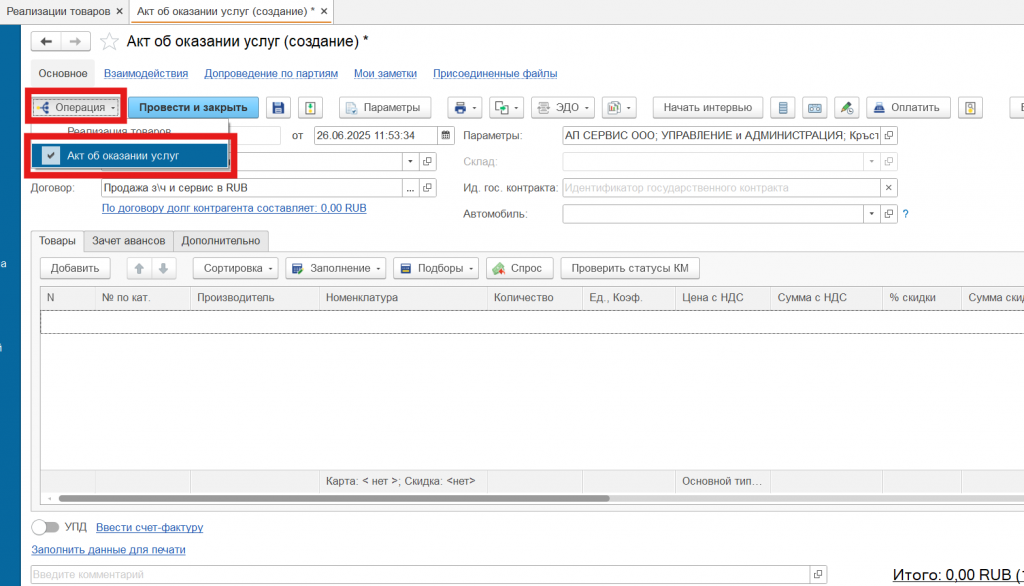Toggle the УПД switch
Image resolution: width=1024 pixels, height=586 pixels.
(45, 527)
